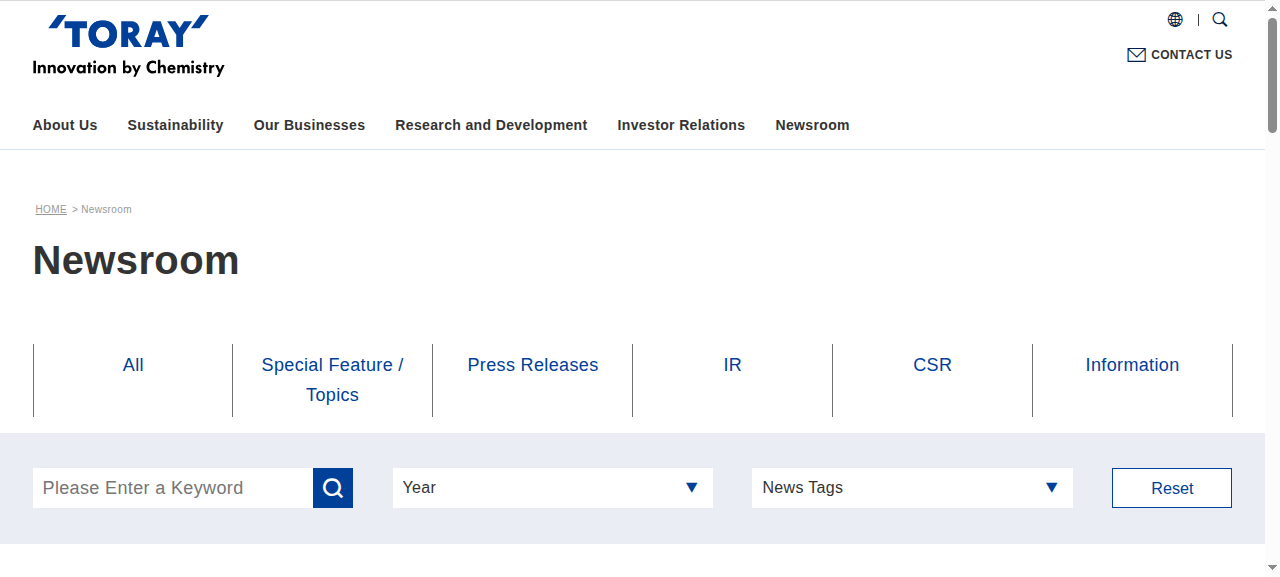Open the Newsroom navigation menu item
The width and height of the screenshot is (1280, 577).
[812, 125]
